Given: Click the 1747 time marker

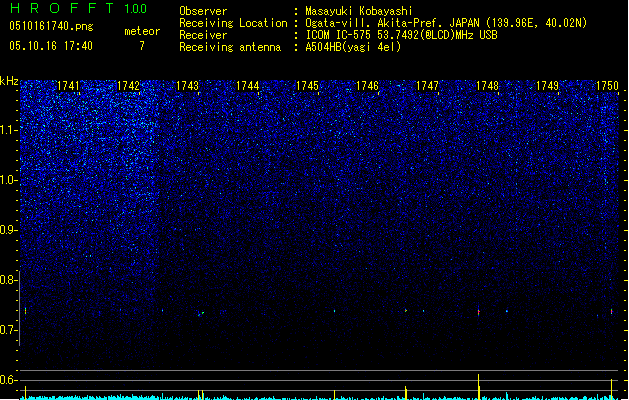Looking at the screenshot, I should click(x=427, y=86).
